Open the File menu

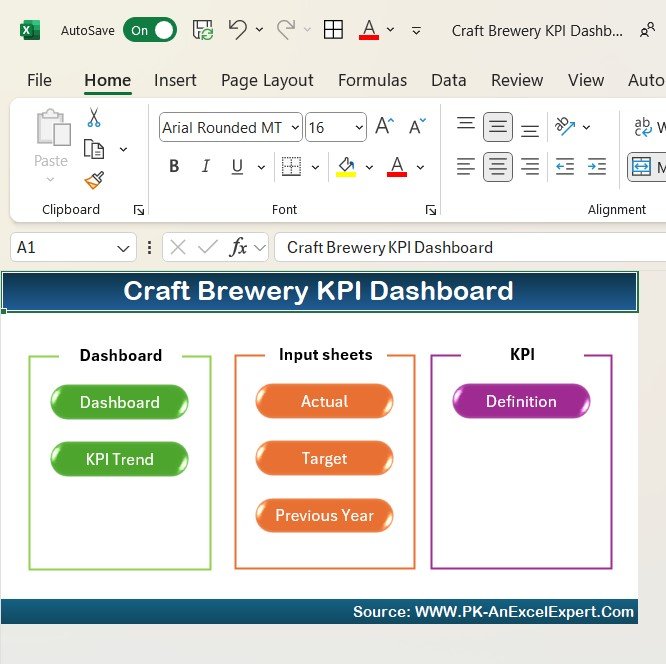point(39,80)
